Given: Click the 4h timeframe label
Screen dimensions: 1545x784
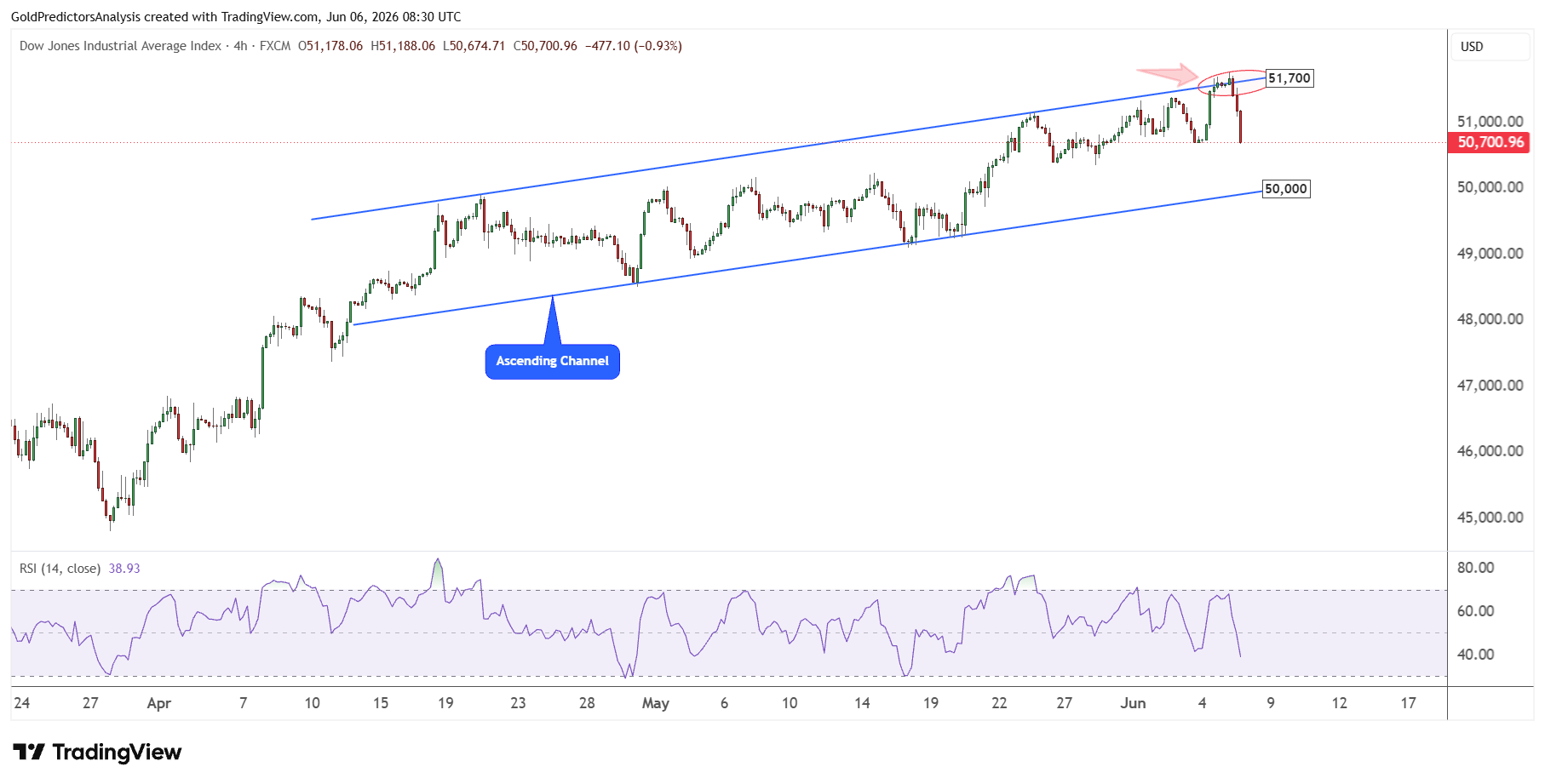Looking at the screenshot, I should [240, 46].
